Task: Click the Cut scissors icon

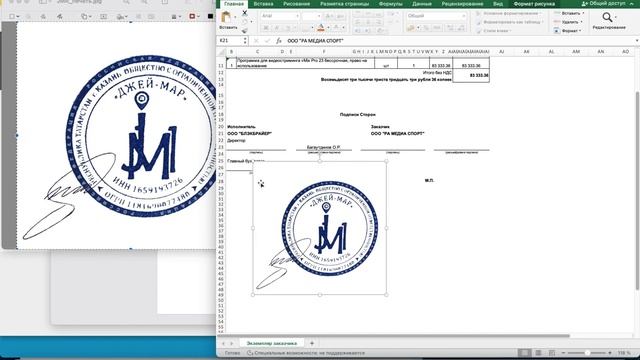Action: [244, 13]
